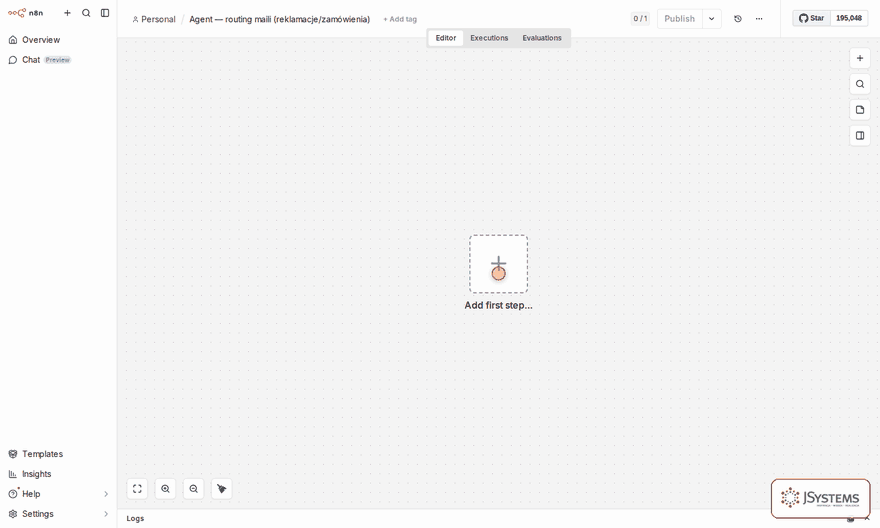This screenshot has height=528, width=880.
Task: Open Insights in the sidebar
Action: (58, 474)
